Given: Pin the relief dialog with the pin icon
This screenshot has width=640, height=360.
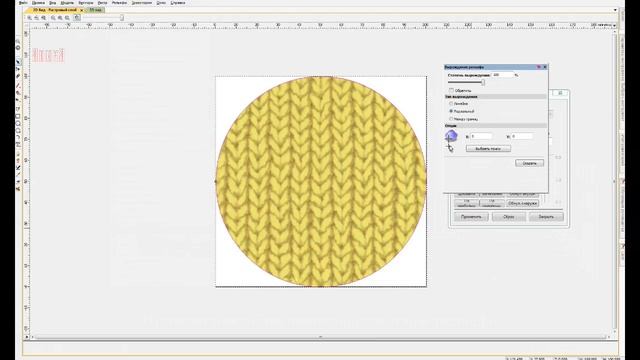Looking at the screenshot, I should [x=539, y=67].
